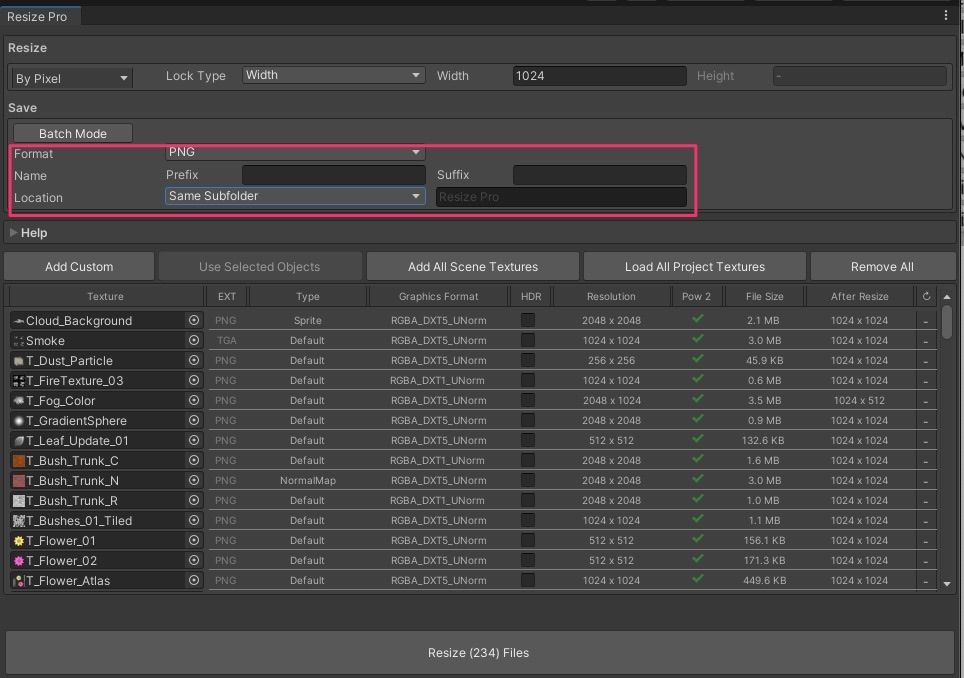Remove T_Bush_Trunk_N row with minus button
This screenshot has height=678, width=964.
[926, 481]
